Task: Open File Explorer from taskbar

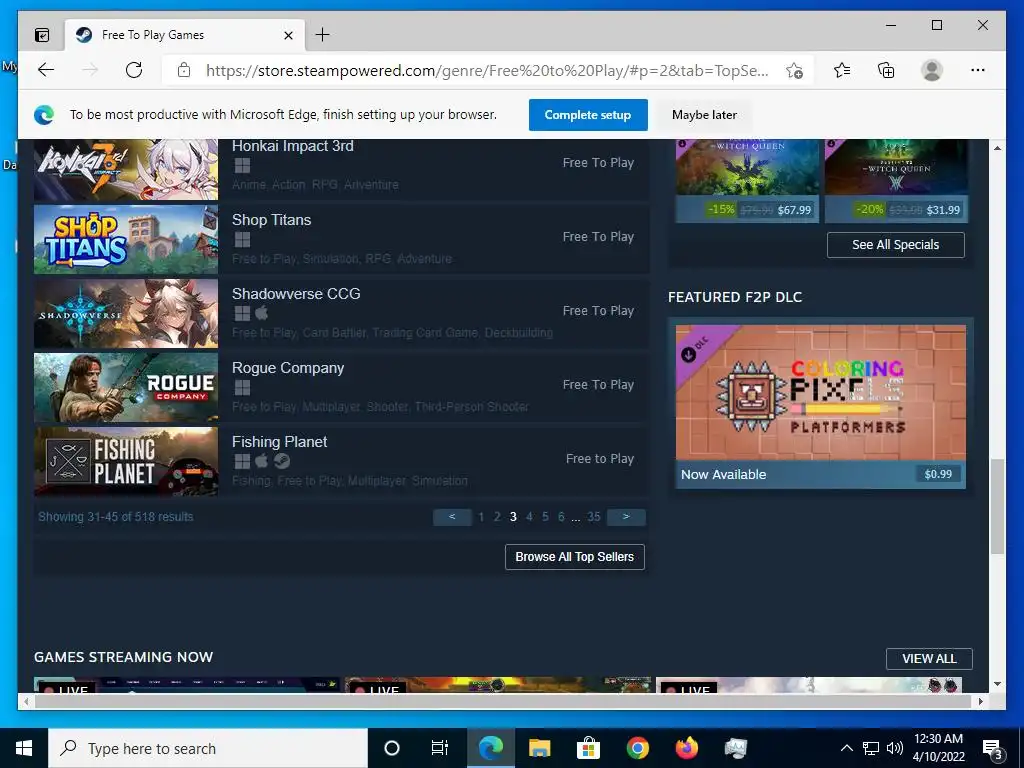Action: pyautogui.click(x=539, y=748)
